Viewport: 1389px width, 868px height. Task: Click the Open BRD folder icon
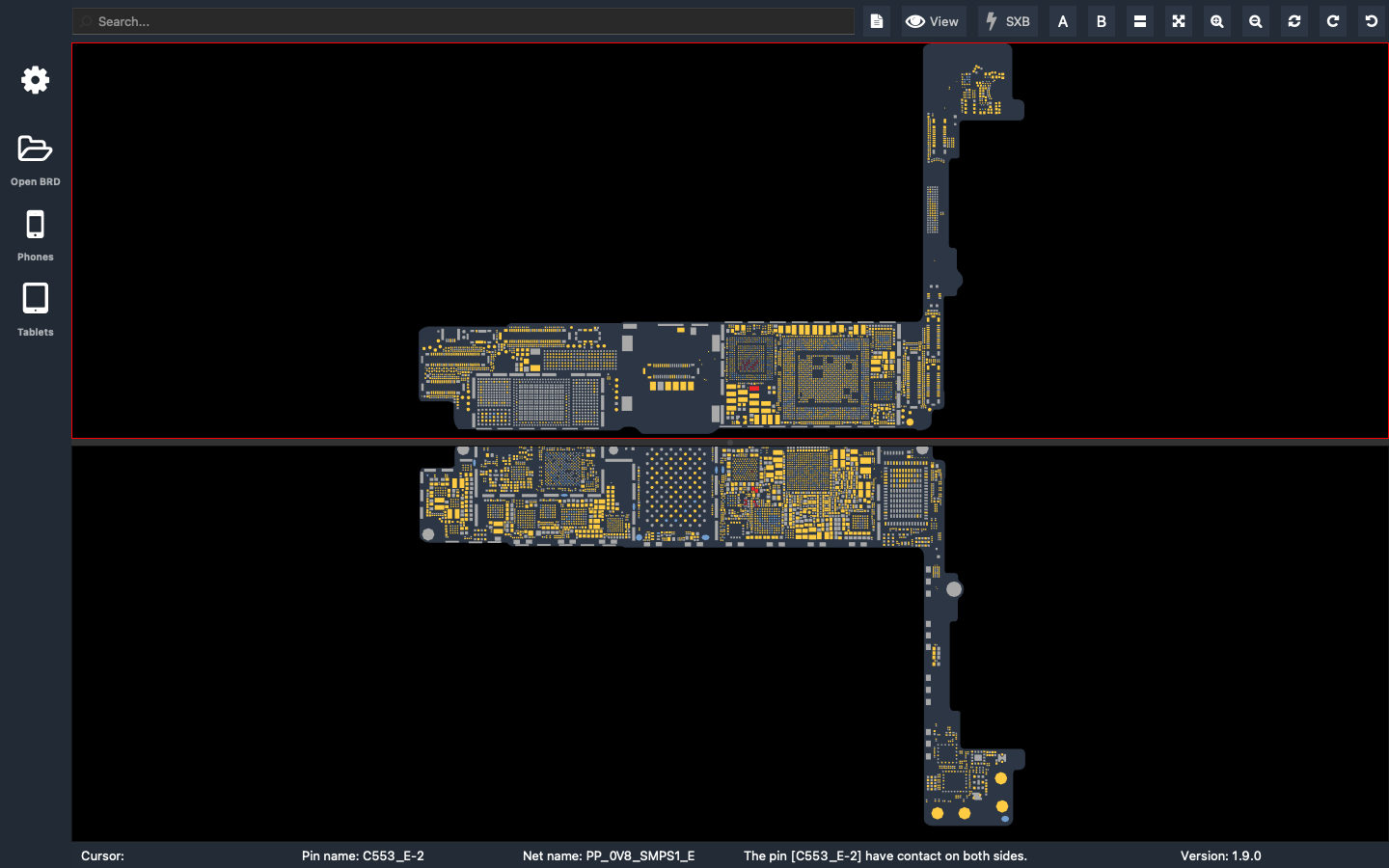tap(36, 149)
